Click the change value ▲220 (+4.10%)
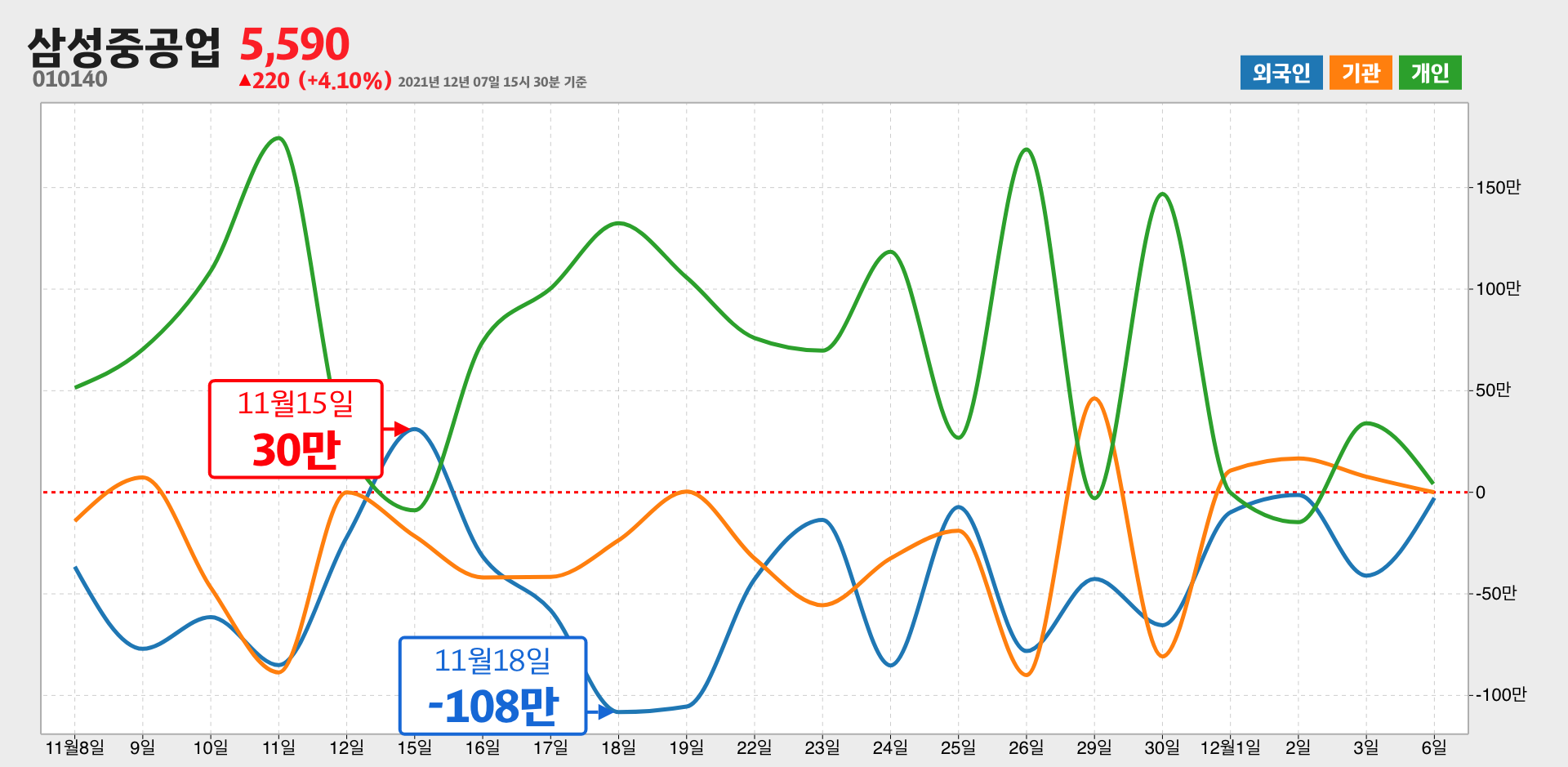 click(x=315, y=81)
